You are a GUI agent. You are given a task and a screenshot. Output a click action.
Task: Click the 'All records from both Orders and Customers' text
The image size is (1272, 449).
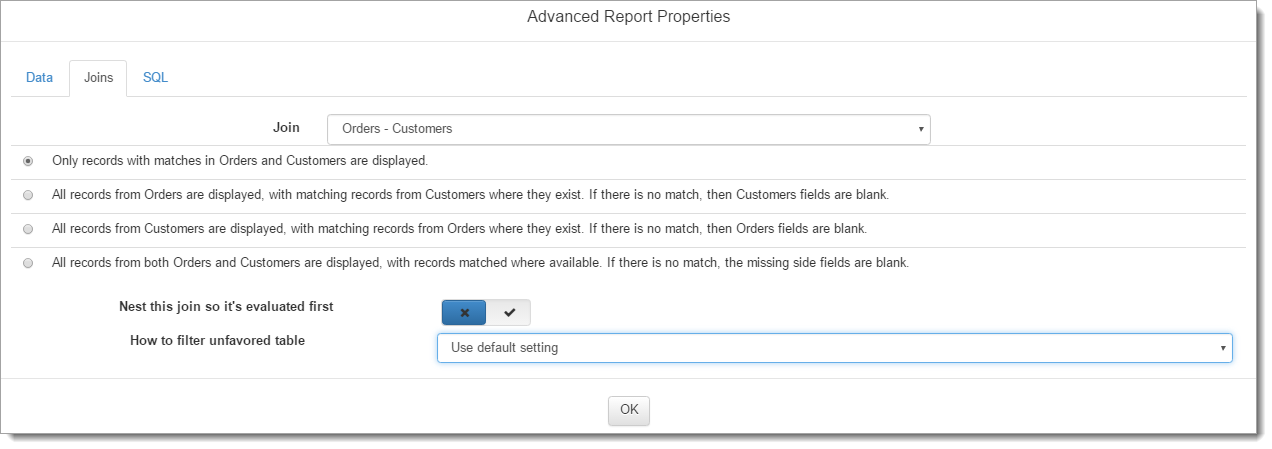tap(480, 262)
